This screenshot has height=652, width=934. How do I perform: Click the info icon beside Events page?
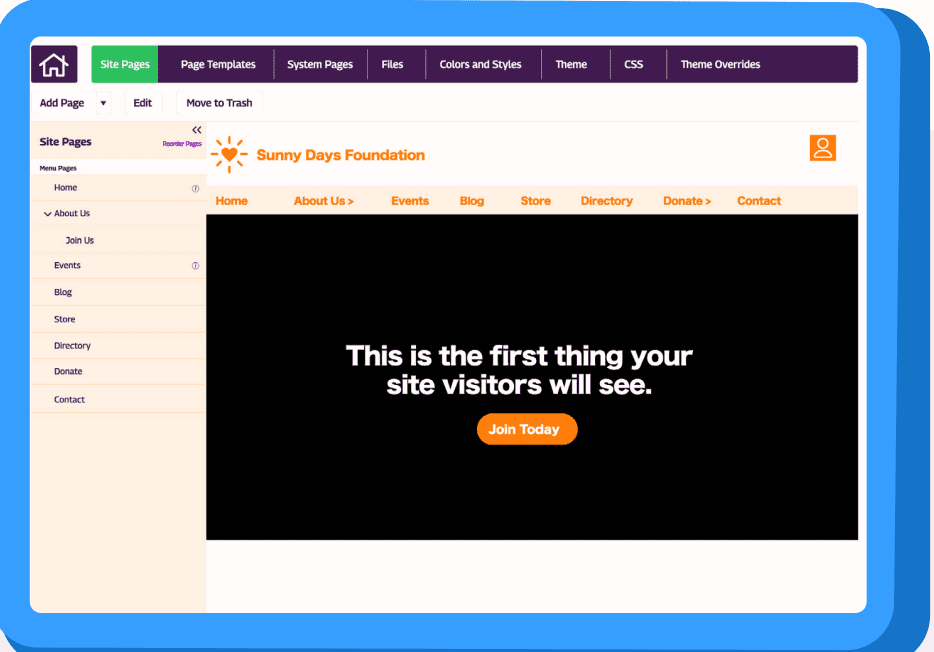[195, 266]
